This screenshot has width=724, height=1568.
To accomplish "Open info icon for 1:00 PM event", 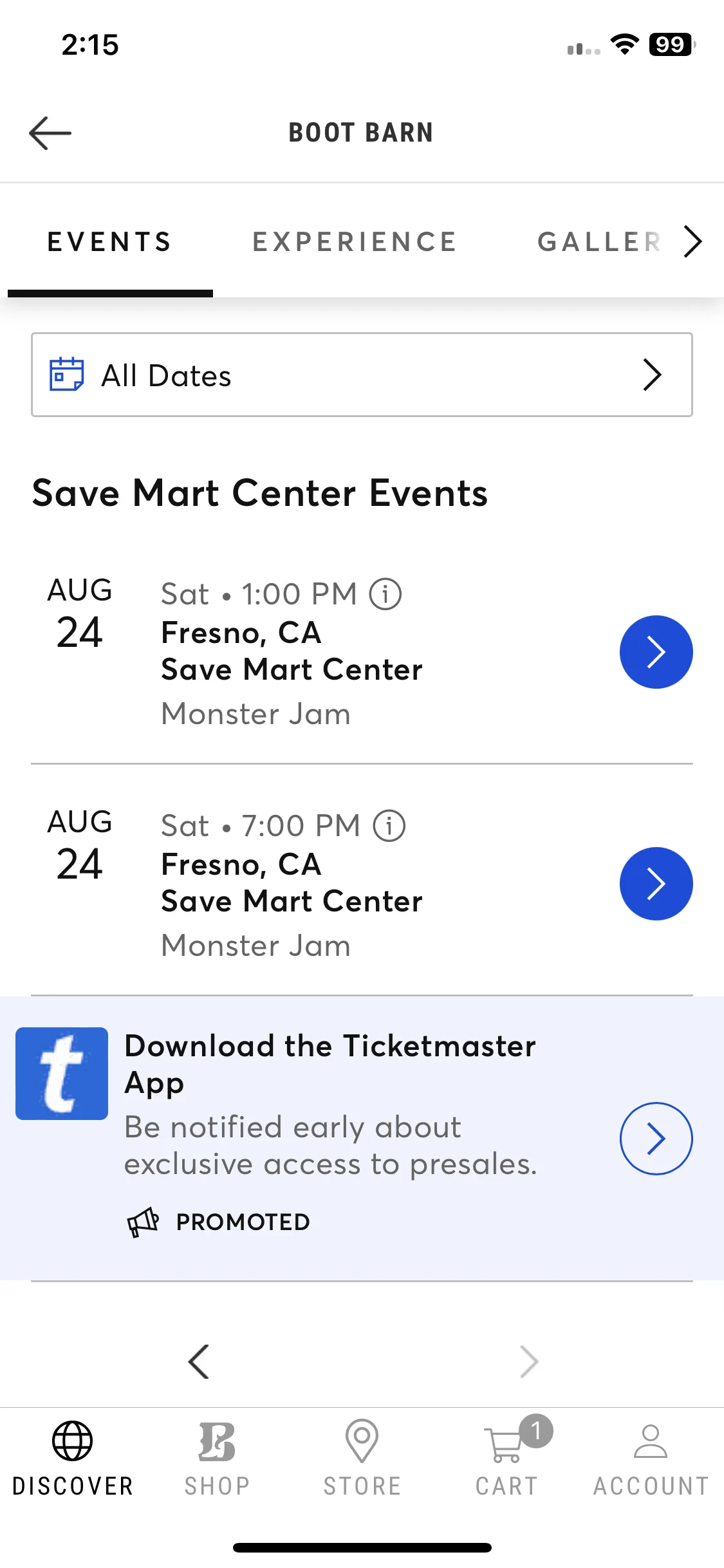I will (x=385, y=593).
